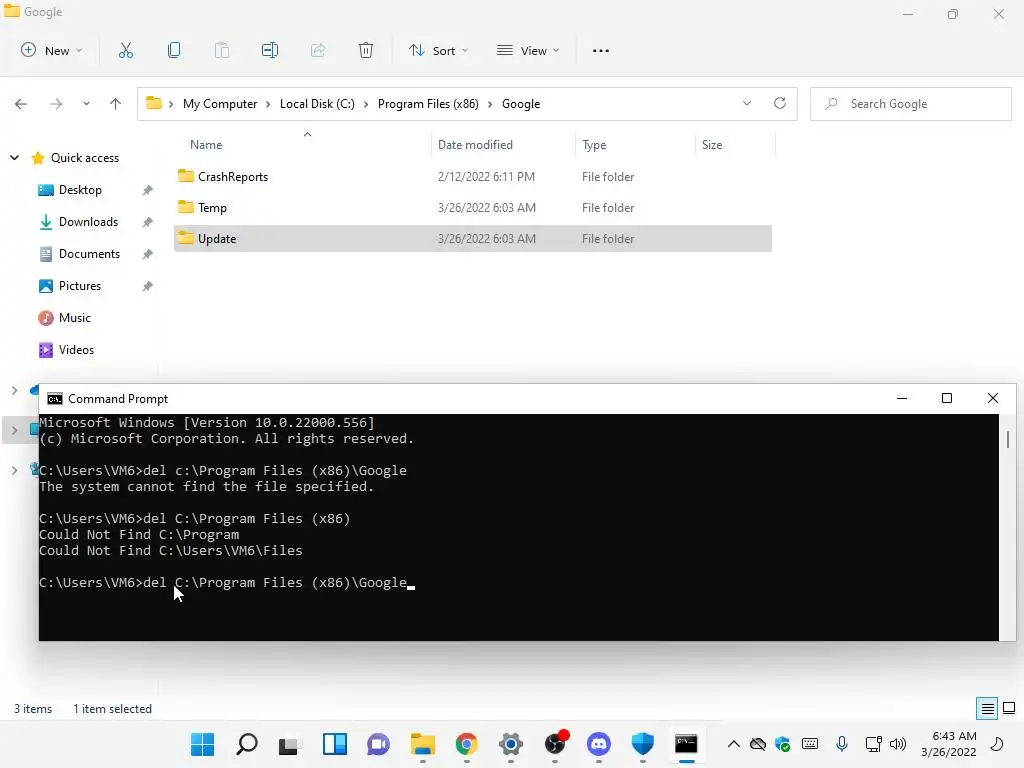The image size is (1024, 768).
Task: Open clock and date in taskbar
Action: (949, 744)
